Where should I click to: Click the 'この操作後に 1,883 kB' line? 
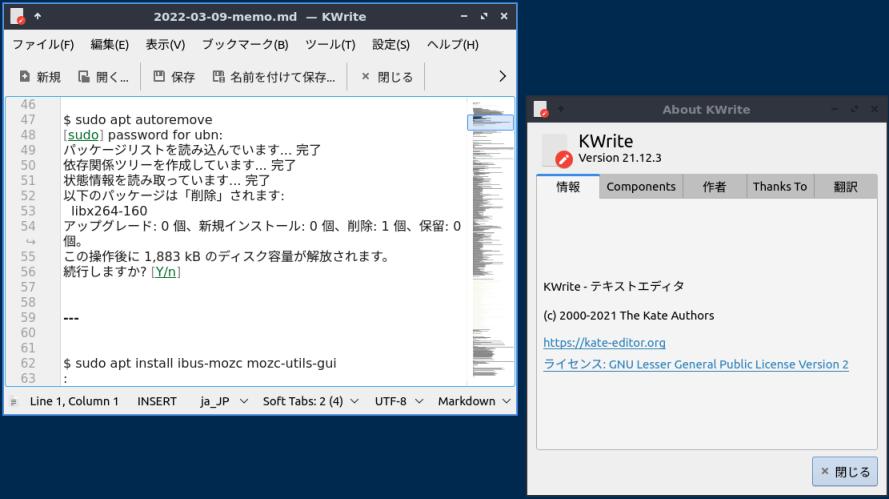(227, 256)
